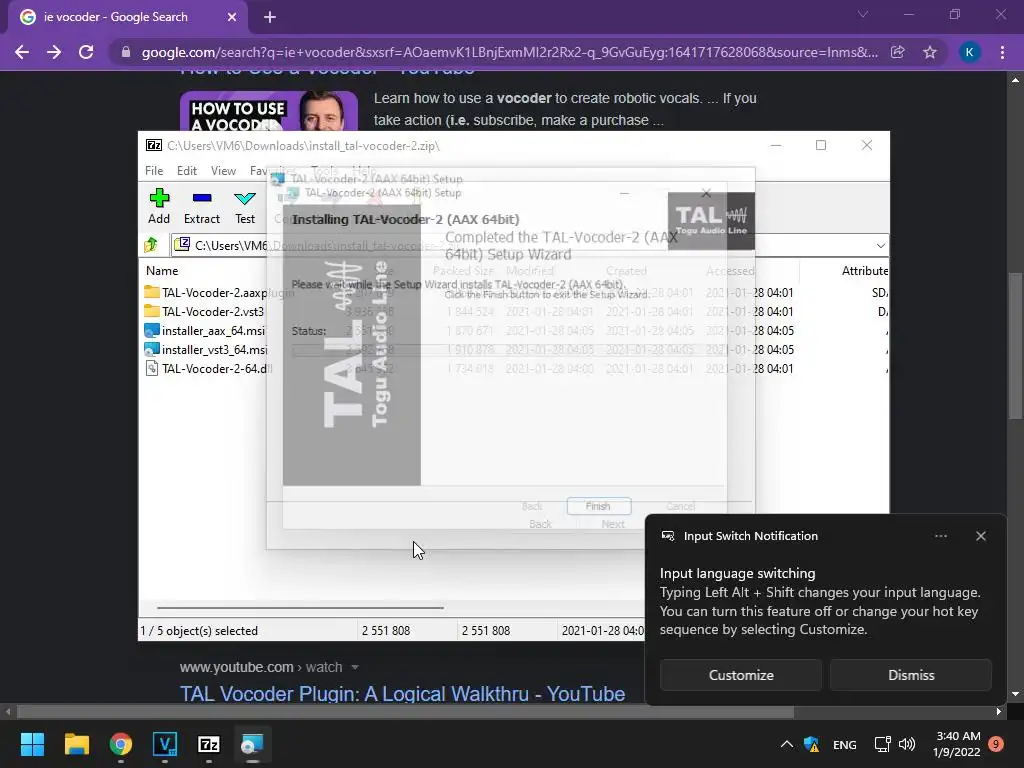Select the TAL-Vocoder-2.vst3 folder
Viewport: 1024px width, 768px height.
coord(205,312)
